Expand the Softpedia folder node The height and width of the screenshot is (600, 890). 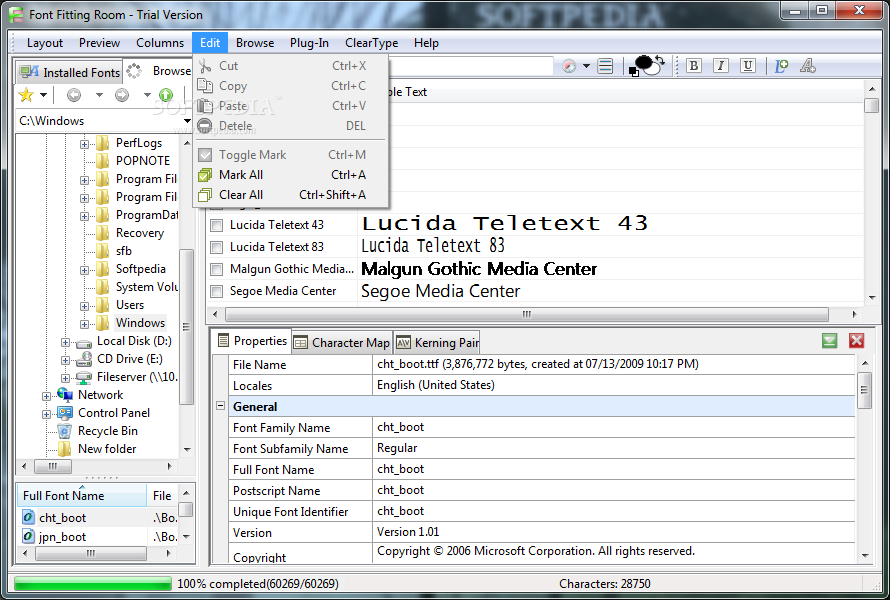[x=84, y=270]
